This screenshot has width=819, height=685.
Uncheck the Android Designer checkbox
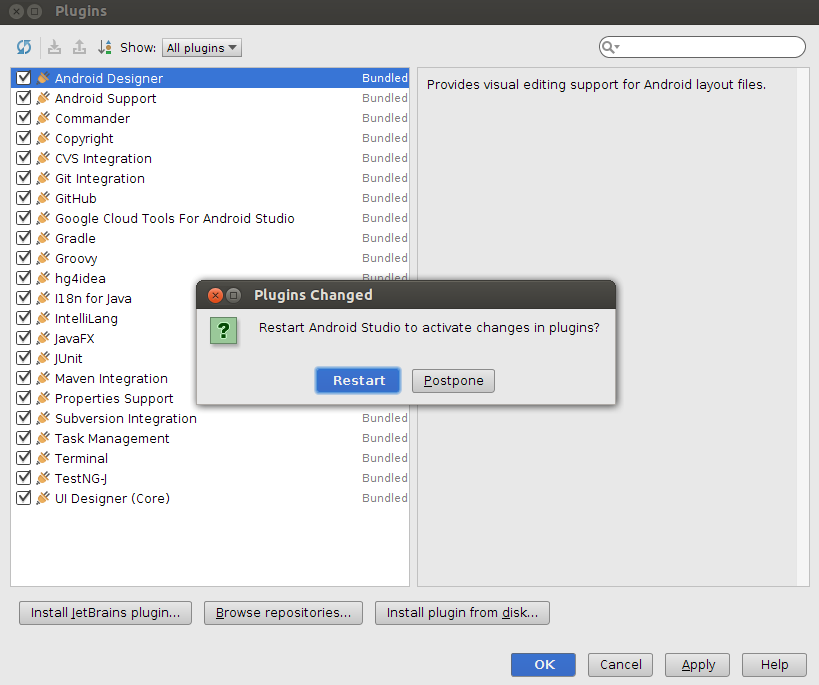click(24, 78)
